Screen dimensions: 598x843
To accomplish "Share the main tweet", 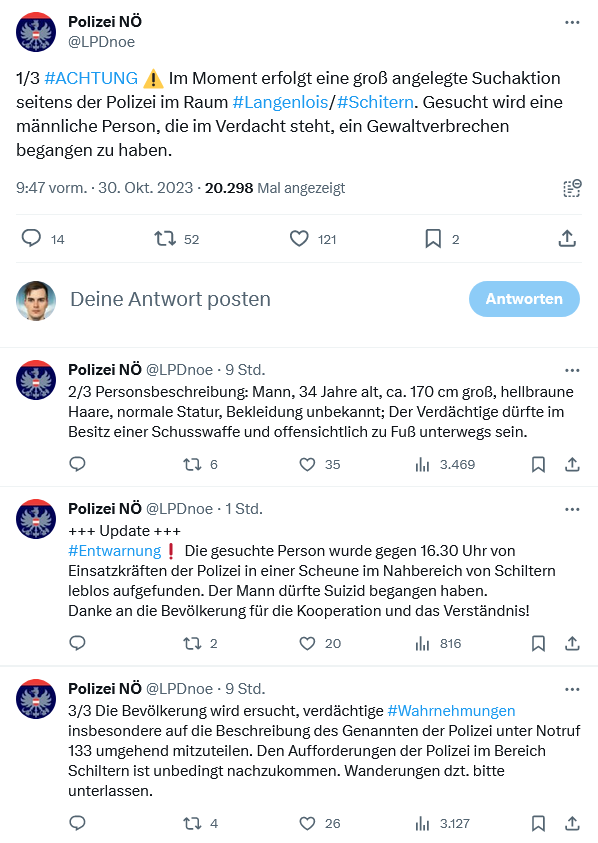I will point(567,239).
